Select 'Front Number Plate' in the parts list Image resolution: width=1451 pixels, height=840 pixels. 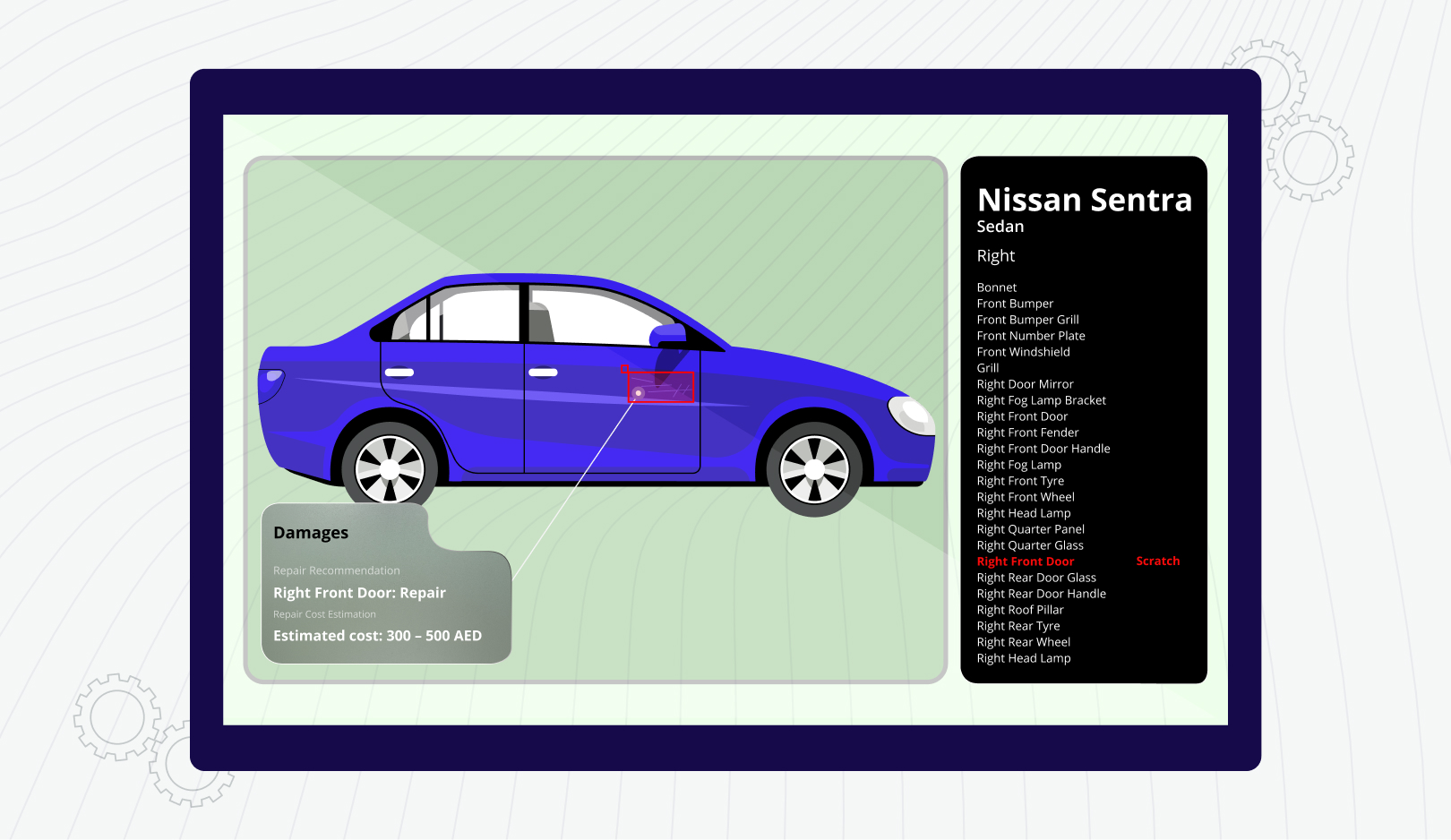click(x=1031, y=336)
